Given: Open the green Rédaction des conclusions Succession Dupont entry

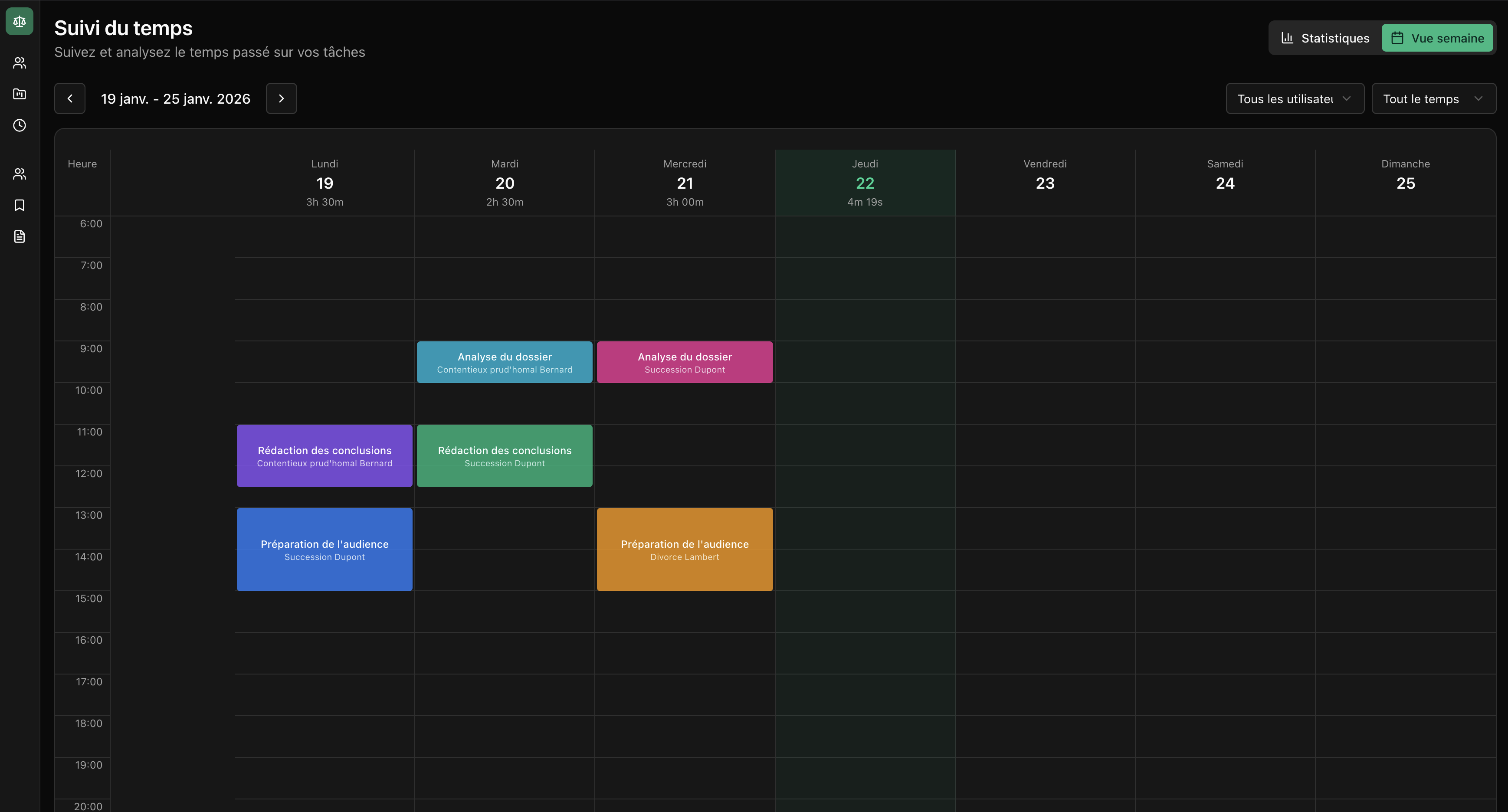Looking at the screenshot, I should tap(504, 455).
